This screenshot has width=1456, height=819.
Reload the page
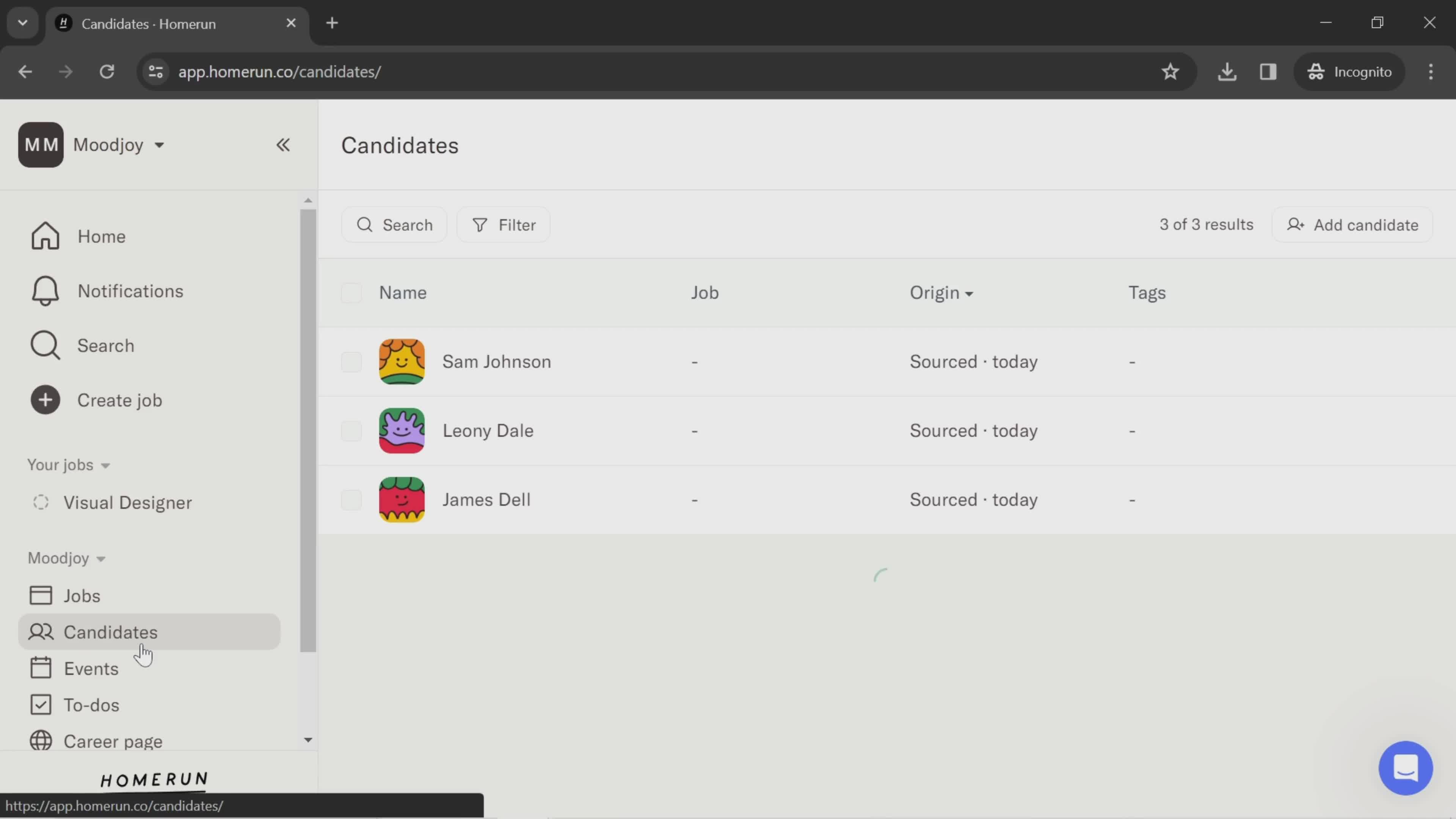[107, 72]
